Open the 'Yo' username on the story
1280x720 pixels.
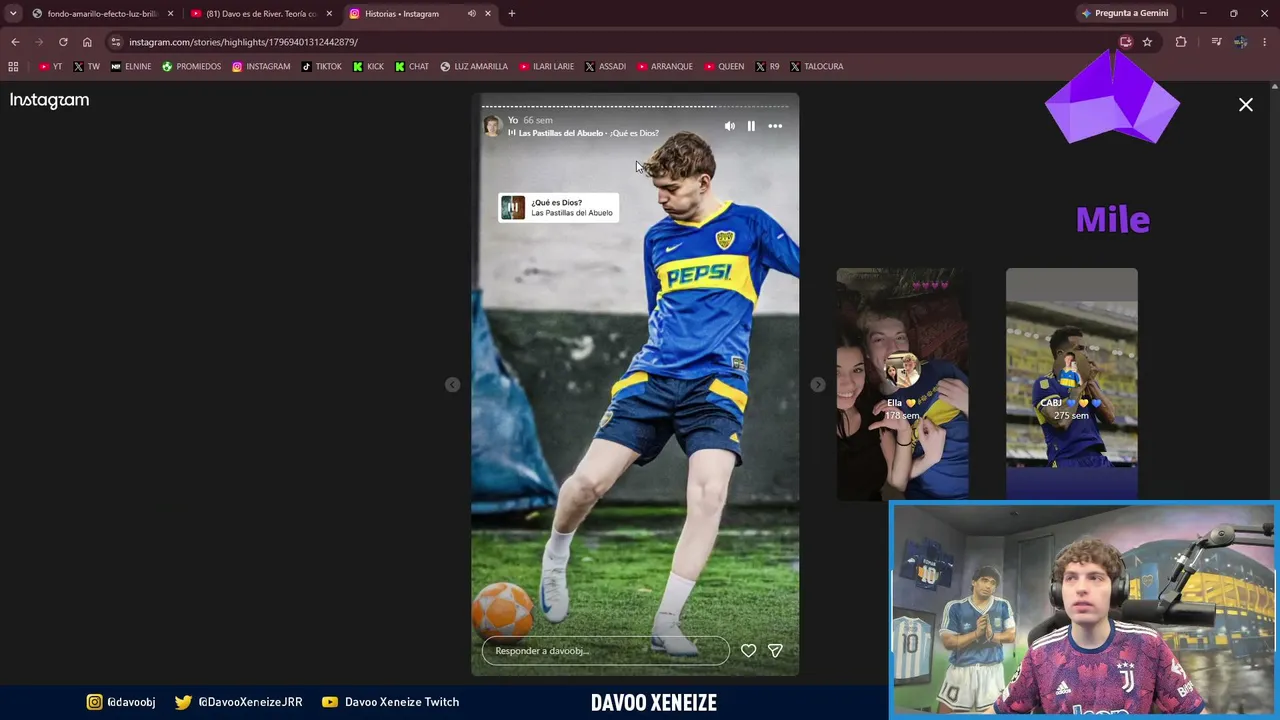coord(513,120)
